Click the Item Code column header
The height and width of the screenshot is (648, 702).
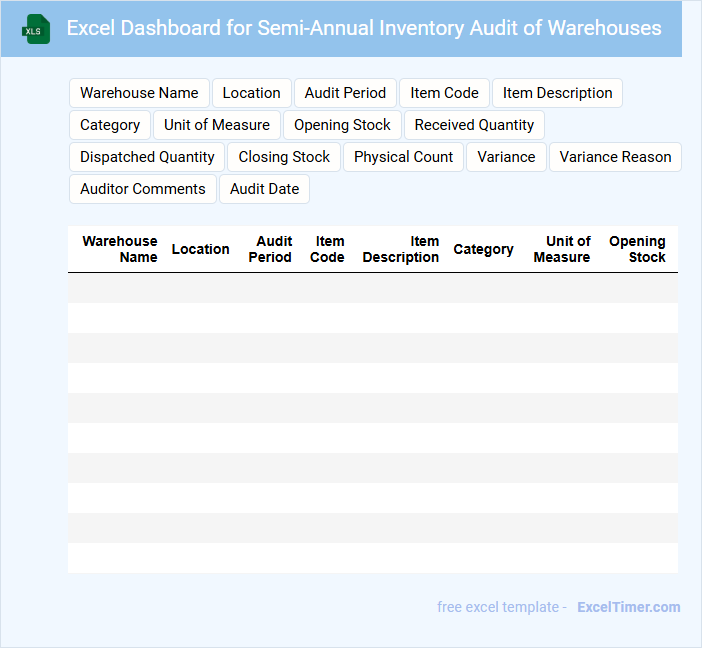[327, 249]
